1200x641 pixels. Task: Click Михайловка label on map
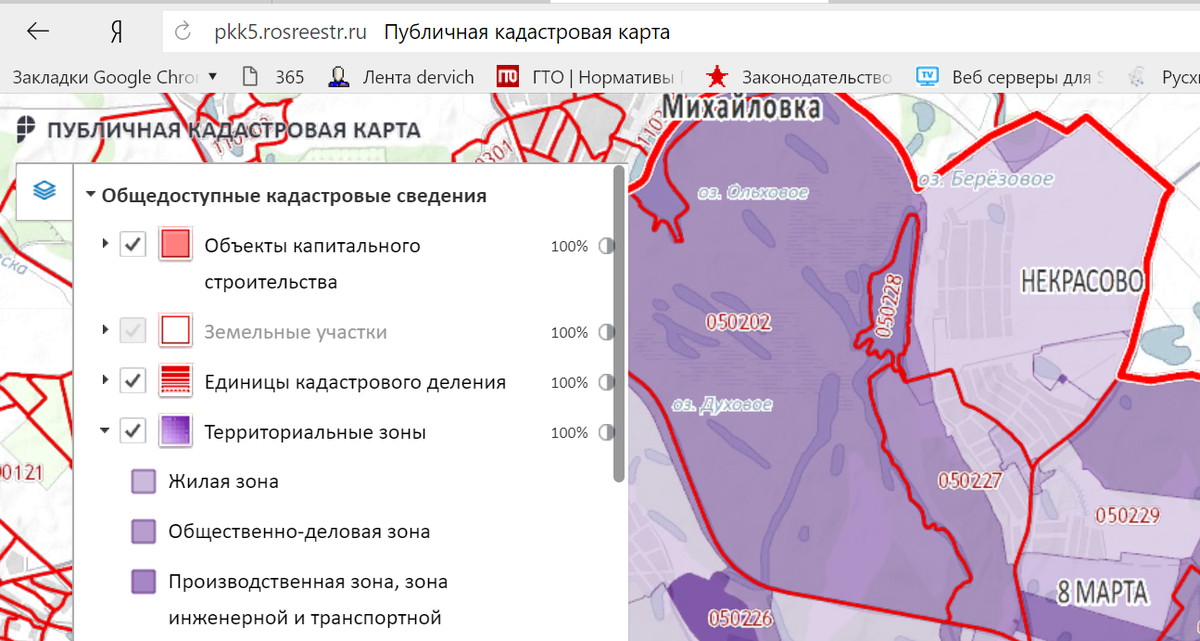741,106
